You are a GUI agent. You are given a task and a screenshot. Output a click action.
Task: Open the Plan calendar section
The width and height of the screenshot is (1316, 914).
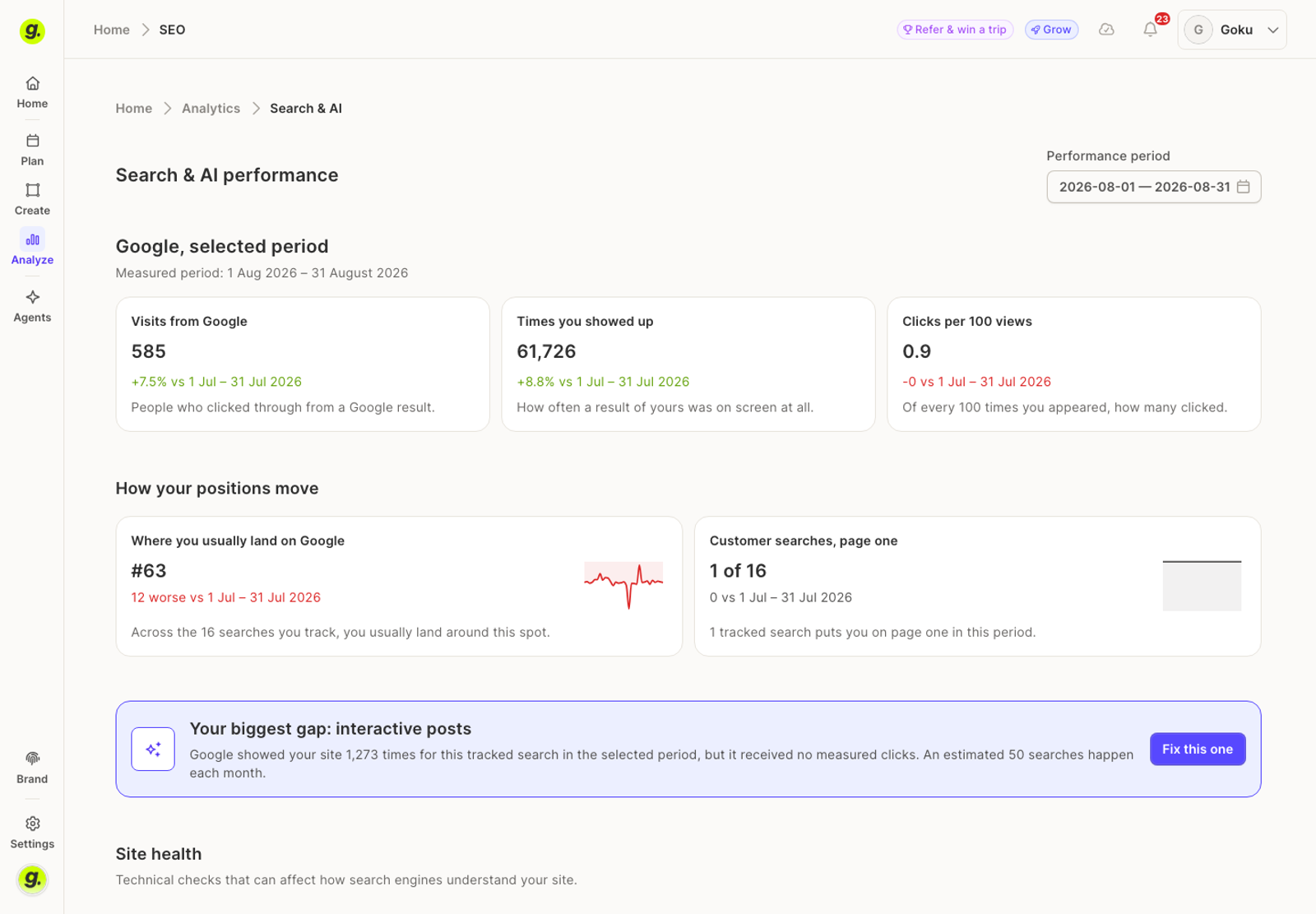(x=32, y=150)
